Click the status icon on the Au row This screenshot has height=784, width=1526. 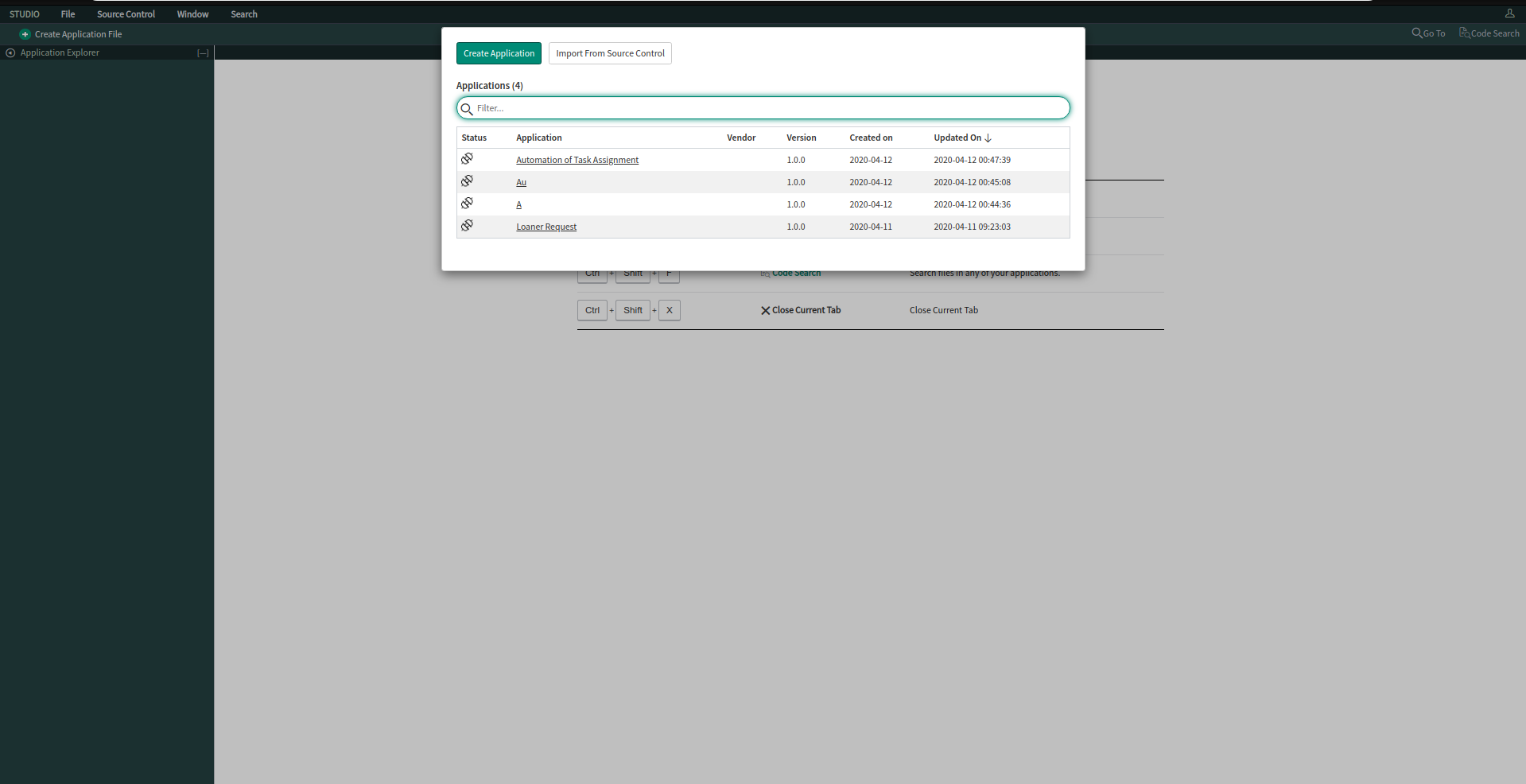coord(467,180)
